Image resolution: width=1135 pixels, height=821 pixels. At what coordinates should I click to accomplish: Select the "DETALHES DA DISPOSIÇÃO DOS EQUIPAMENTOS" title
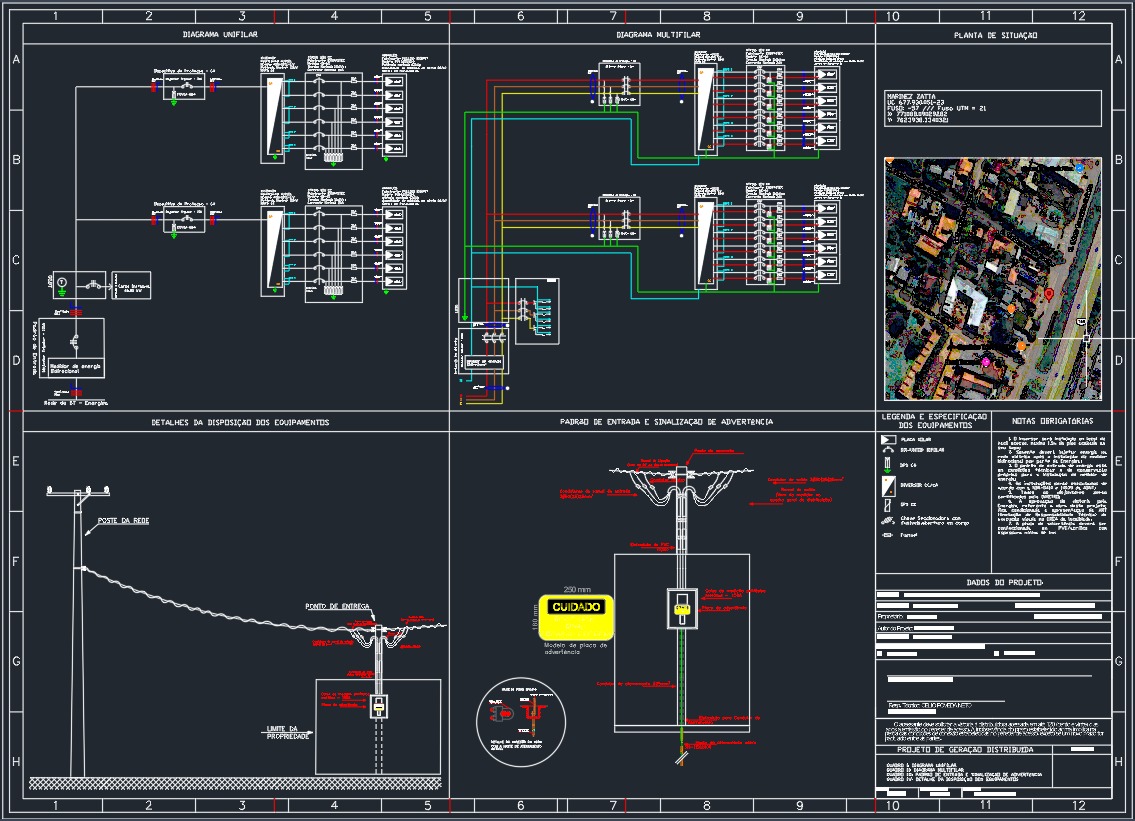pyautogui.click(x=240, y=422)
